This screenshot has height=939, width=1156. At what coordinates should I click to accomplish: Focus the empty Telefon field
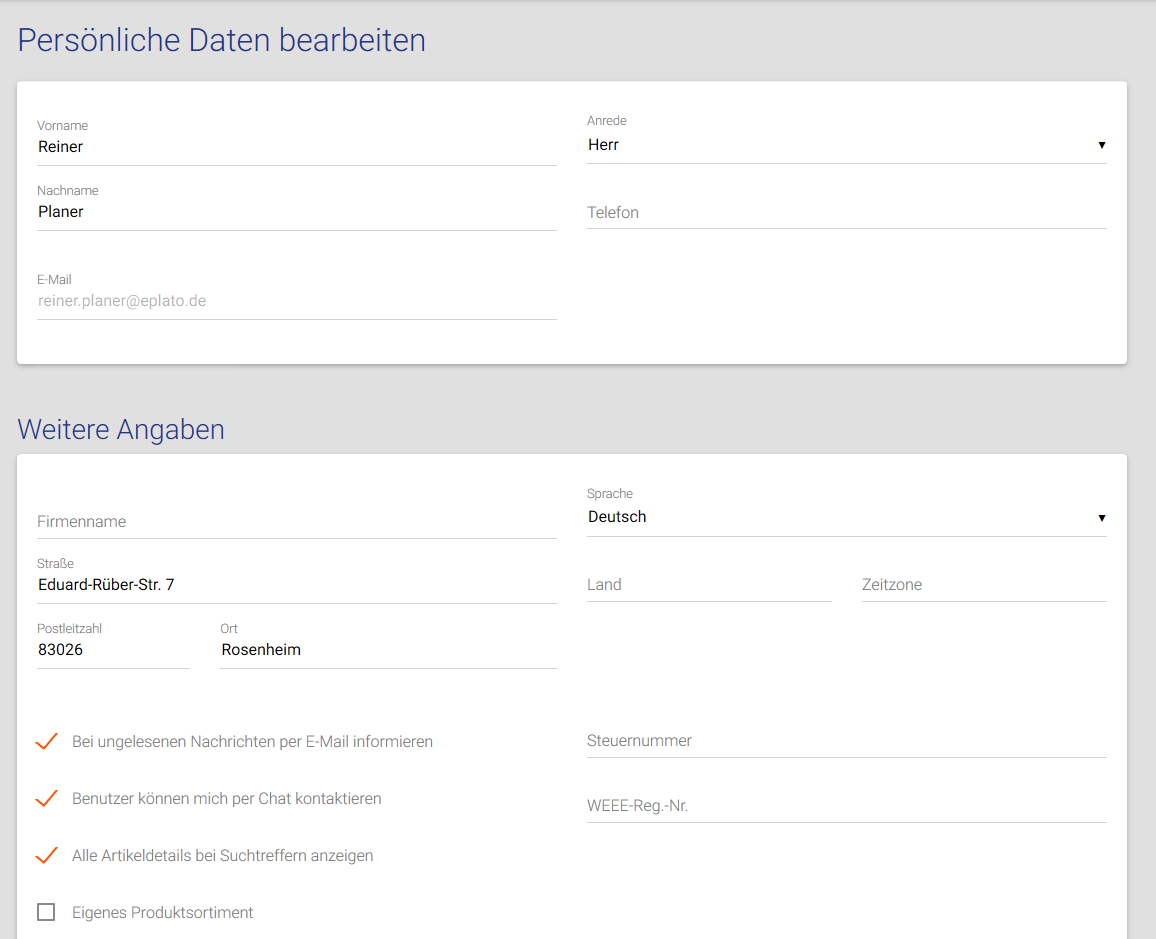coord(845,213)
